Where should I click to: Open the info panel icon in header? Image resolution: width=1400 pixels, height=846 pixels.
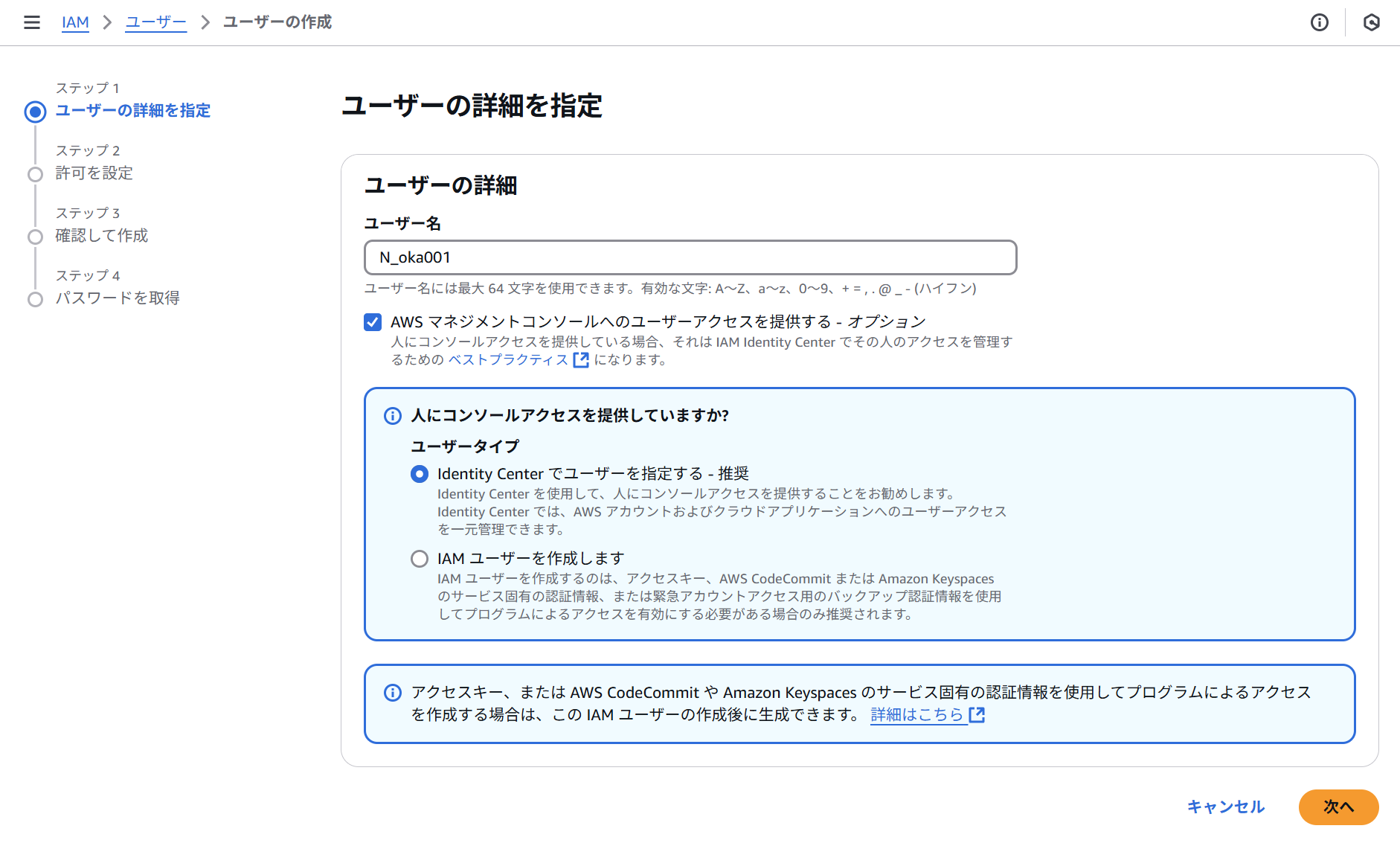coord(1320,22)
